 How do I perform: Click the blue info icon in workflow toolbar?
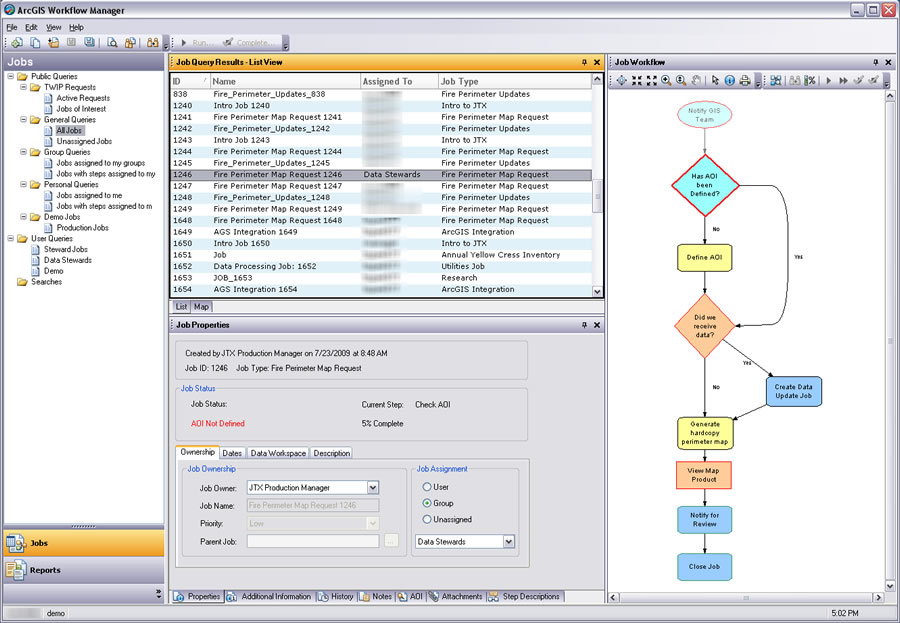tap(730, 81)
